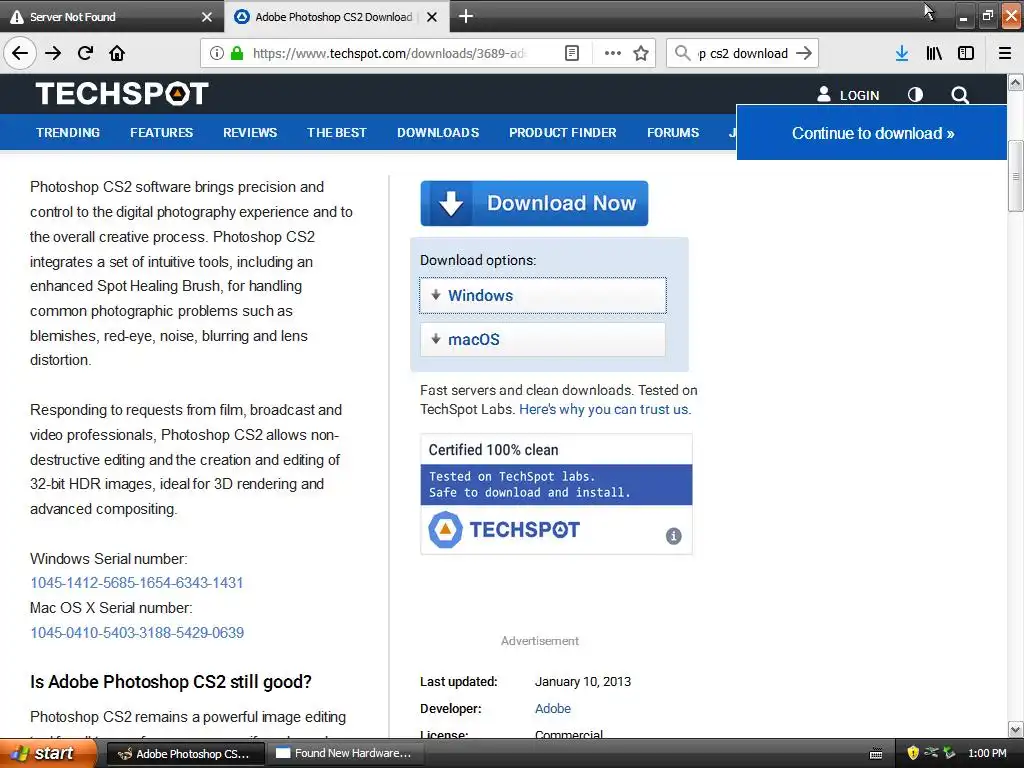Bookmark this page with the star icon
Image resolution: width=1024 pixels, height=768 pixels.
click(641, 54)
